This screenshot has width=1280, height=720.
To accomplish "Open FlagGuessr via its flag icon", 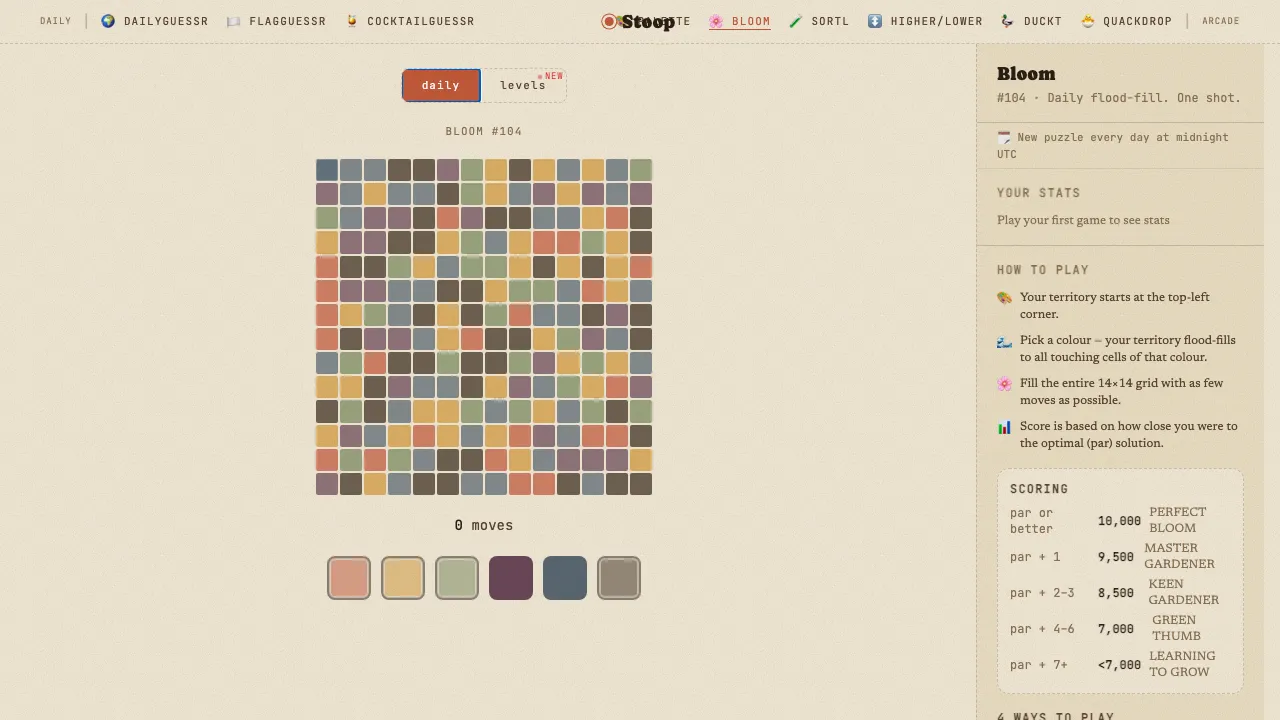I will tap(234, 21).
